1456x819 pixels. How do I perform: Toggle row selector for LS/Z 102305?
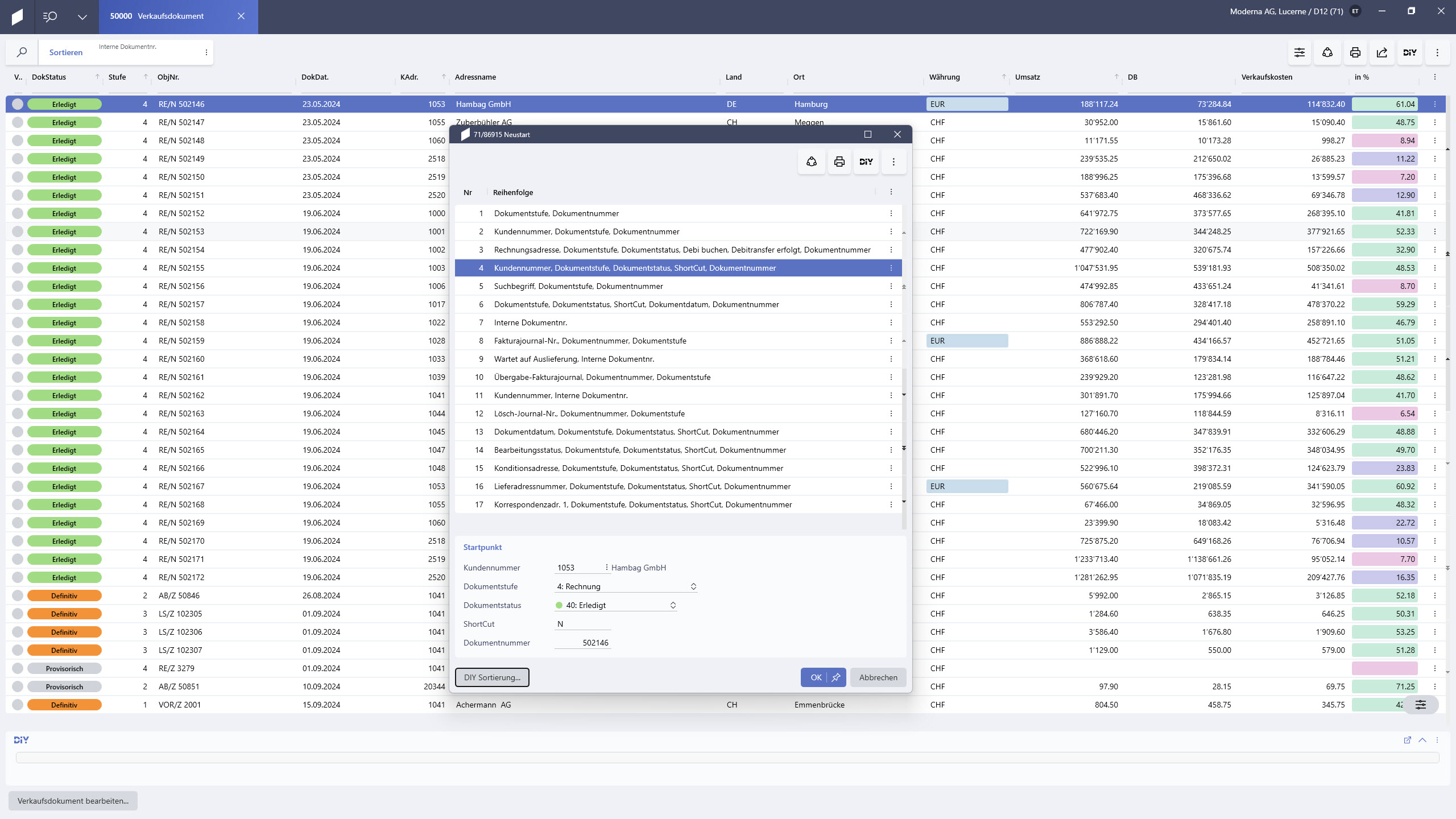18,614
